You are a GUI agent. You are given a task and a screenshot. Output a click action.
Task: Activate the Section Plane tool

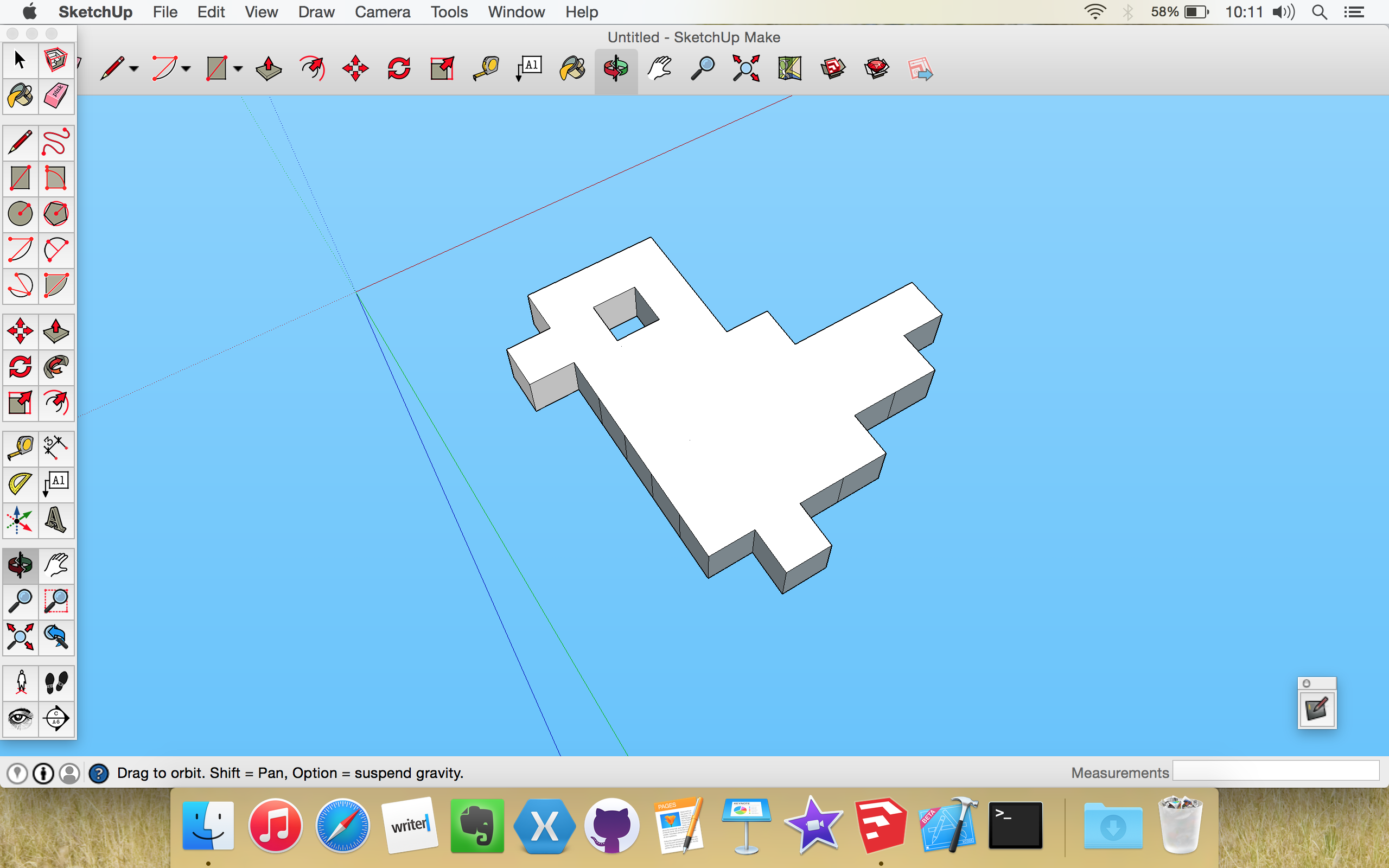point(56,718)
